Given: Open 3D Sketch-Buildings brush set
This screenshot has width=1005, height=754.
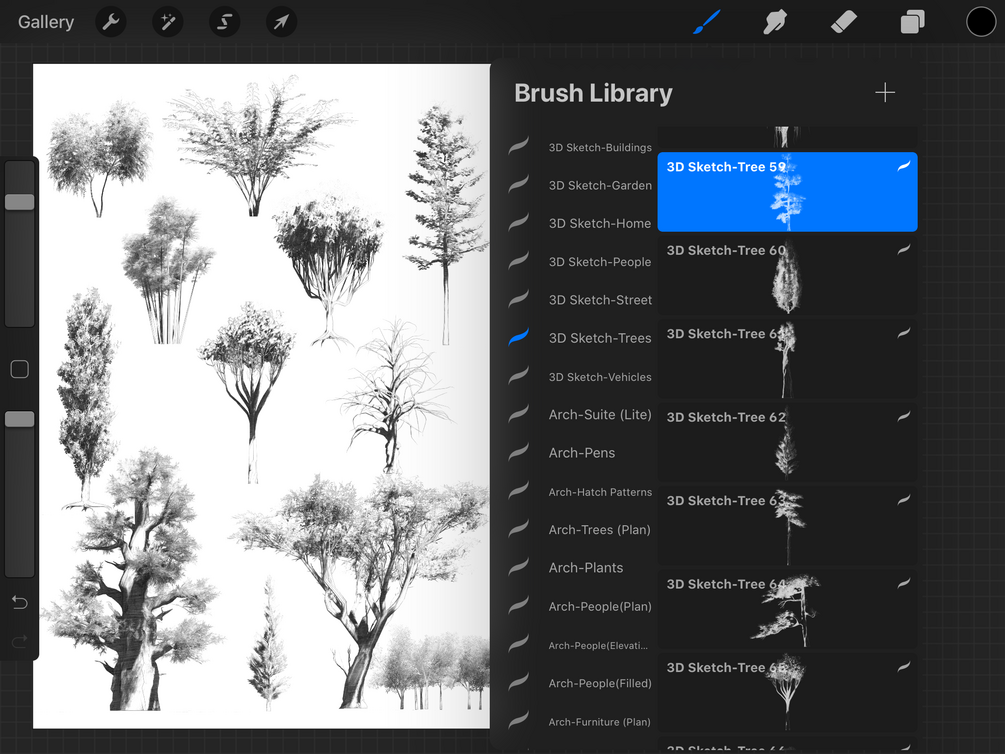Looking at the screenshot, I should (600, 147).
